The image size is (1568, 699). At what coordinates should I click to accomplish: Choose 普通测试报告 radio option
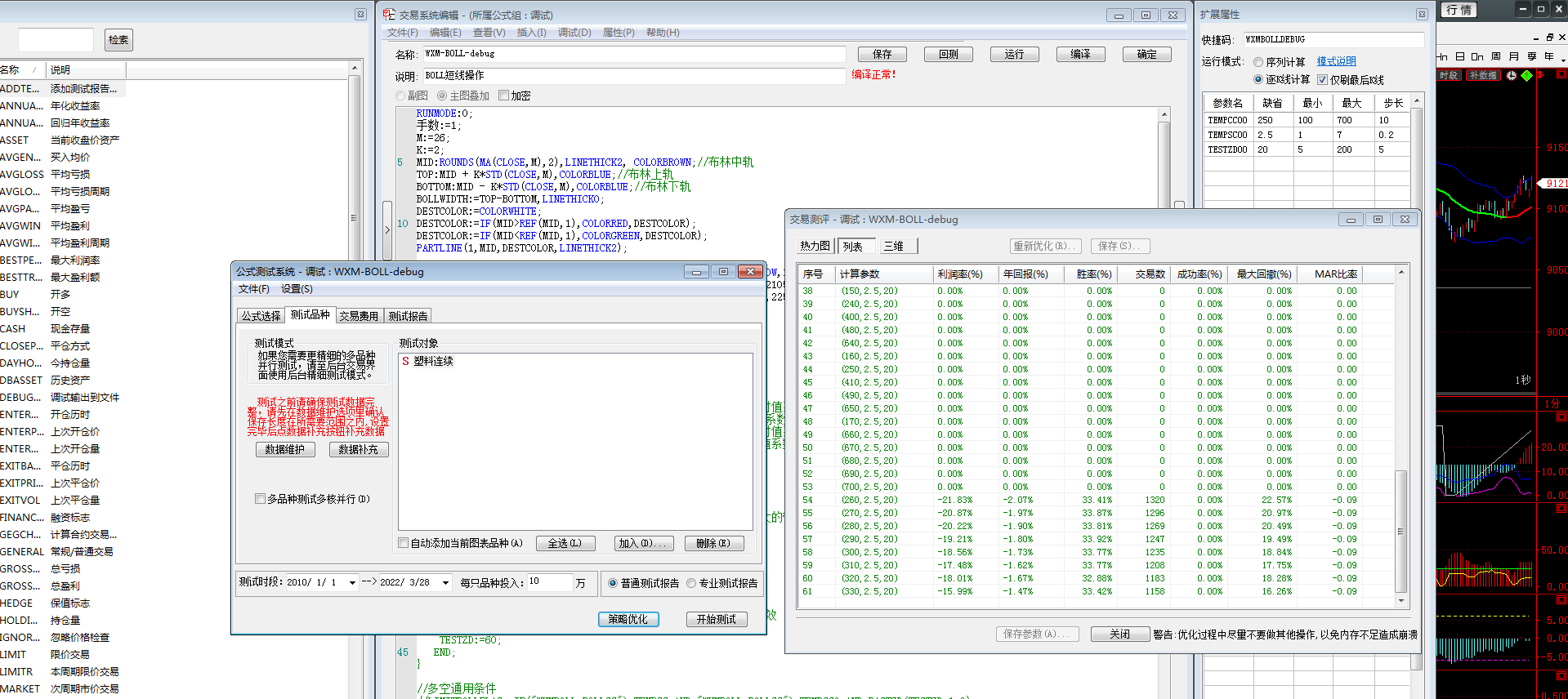(x=613, y=583)
